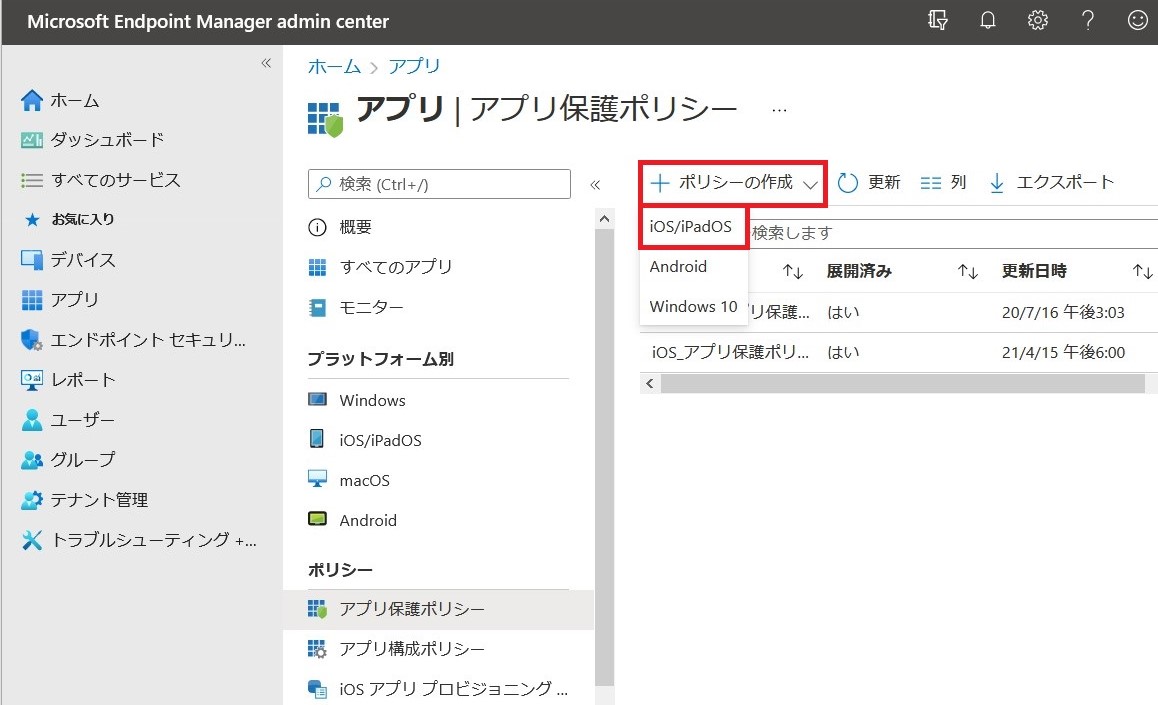Sort by the 更新日時 column
The image size is (1158, 705).
click(1142, 271)
